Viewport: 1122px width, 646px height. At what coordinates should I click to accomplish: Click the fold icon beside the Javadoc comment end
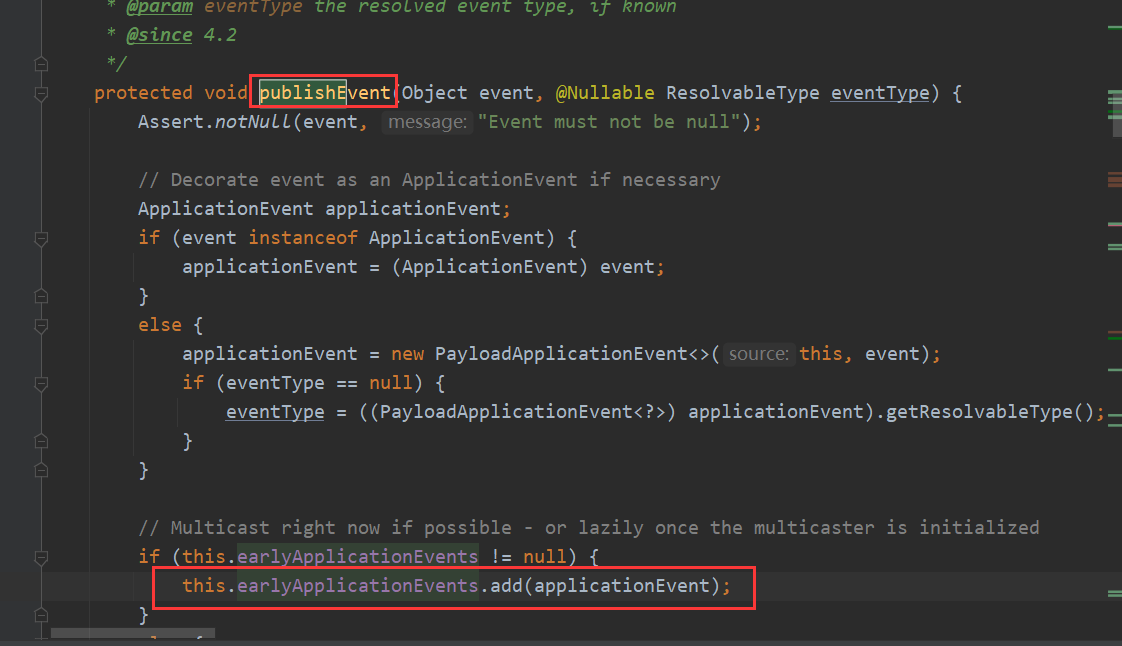(x=40, y=62)
